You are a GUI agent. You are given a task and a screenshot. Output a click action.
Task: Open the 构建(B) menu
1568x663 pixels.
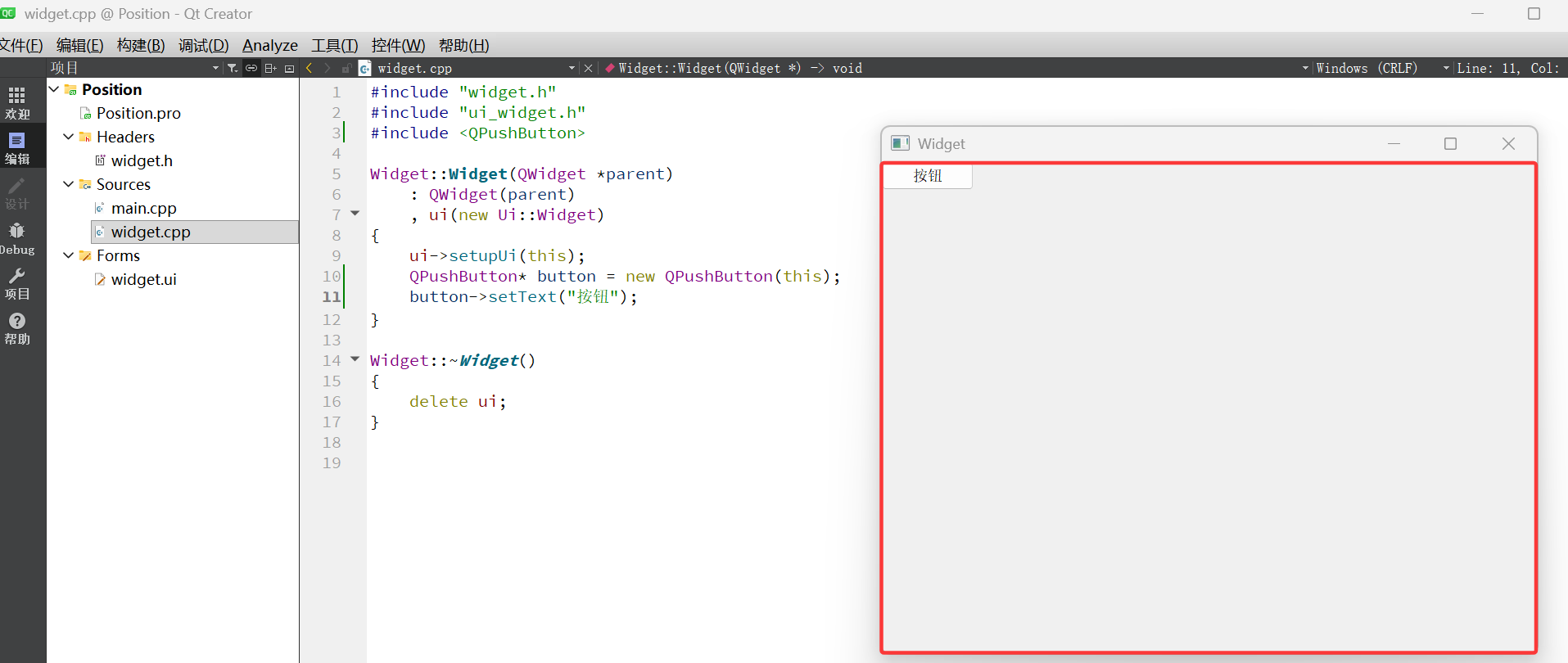(x=141, y=45)
